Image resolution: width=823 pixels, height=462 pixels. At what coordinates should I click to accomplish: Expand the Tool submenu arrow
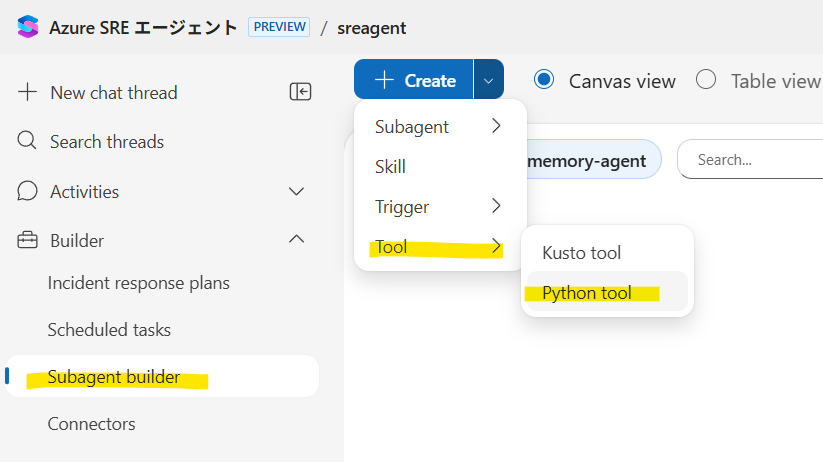coord(496,246)
